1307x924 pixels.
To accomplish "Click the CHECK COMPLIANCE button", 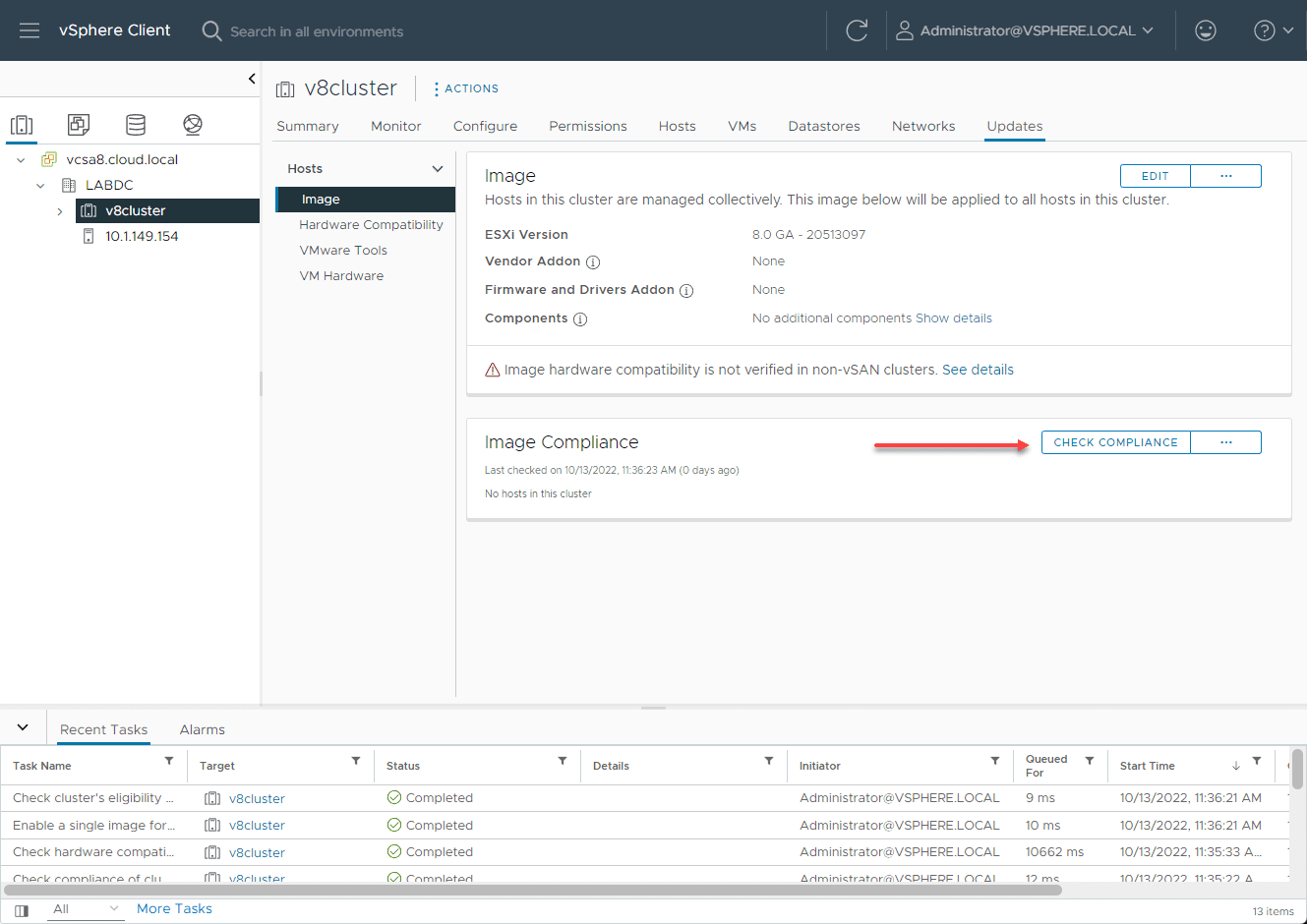I will pos(1115,442).
